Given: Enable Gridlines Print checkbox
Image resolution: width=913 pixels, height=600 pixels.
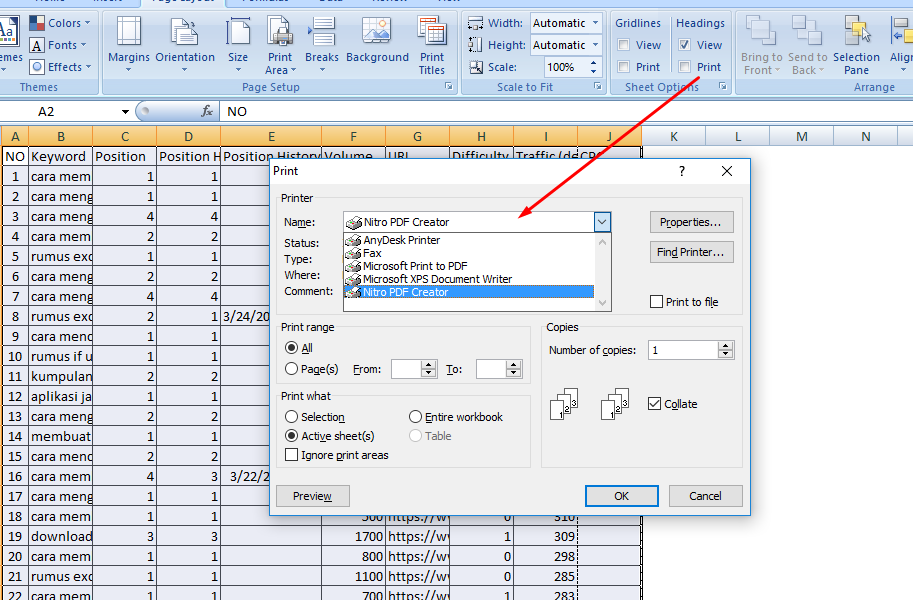Looking at the screenshot, I should [x=624, y=66].
